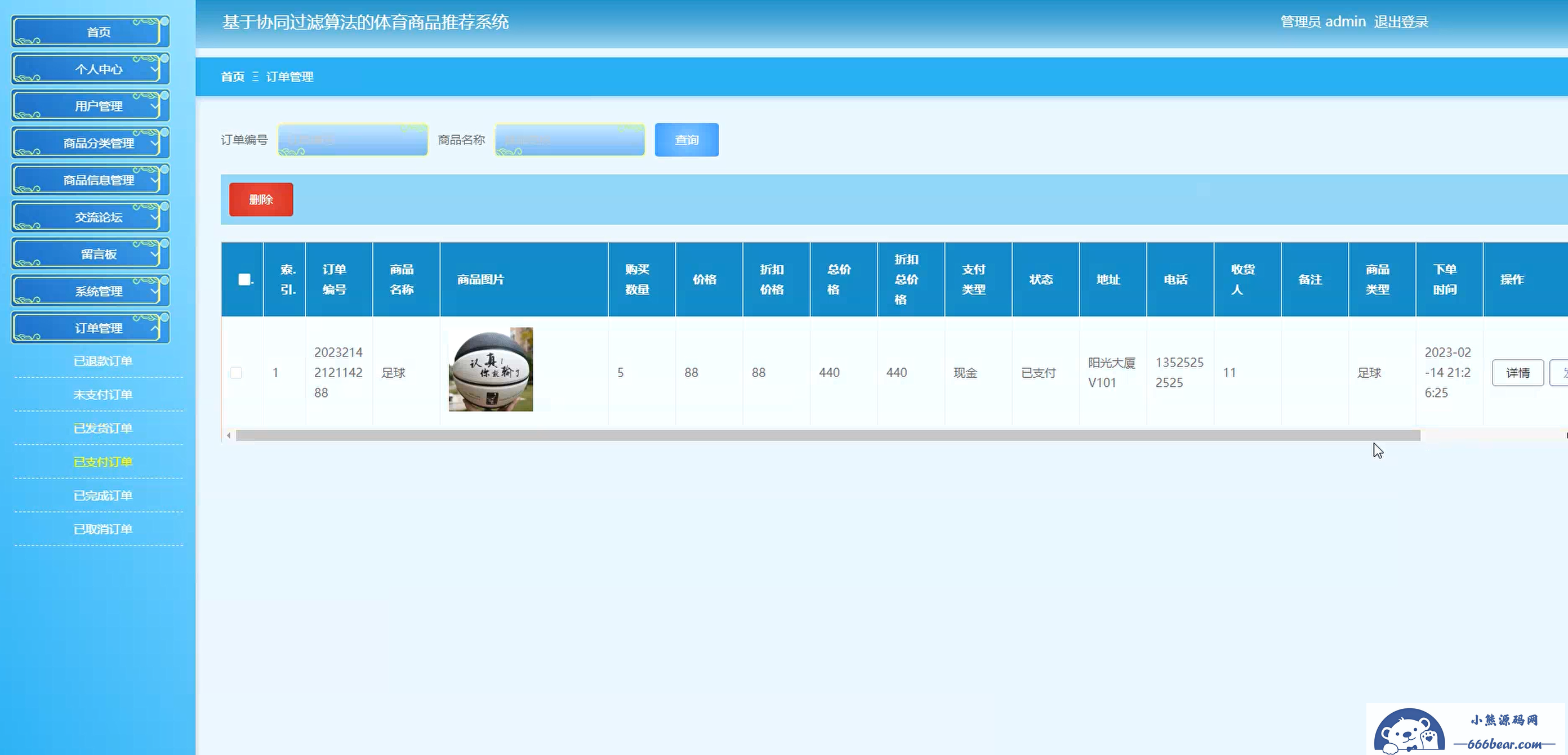The height and width of the screenshot is (755, 1568).
Task: Click the red 删除 button
Action: (261, 199)
